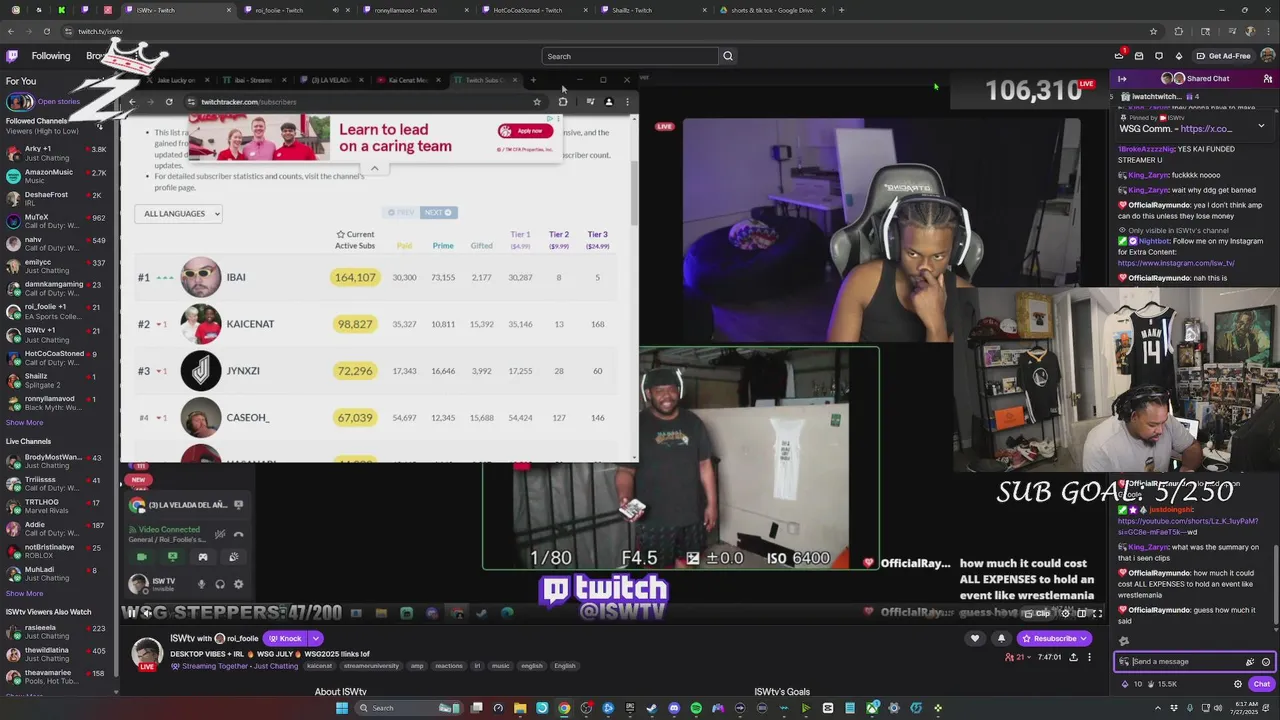This screenshot has height=720, width=1280.
Task: Reload the twitch.tv page
Action: (x=46, y=31)
